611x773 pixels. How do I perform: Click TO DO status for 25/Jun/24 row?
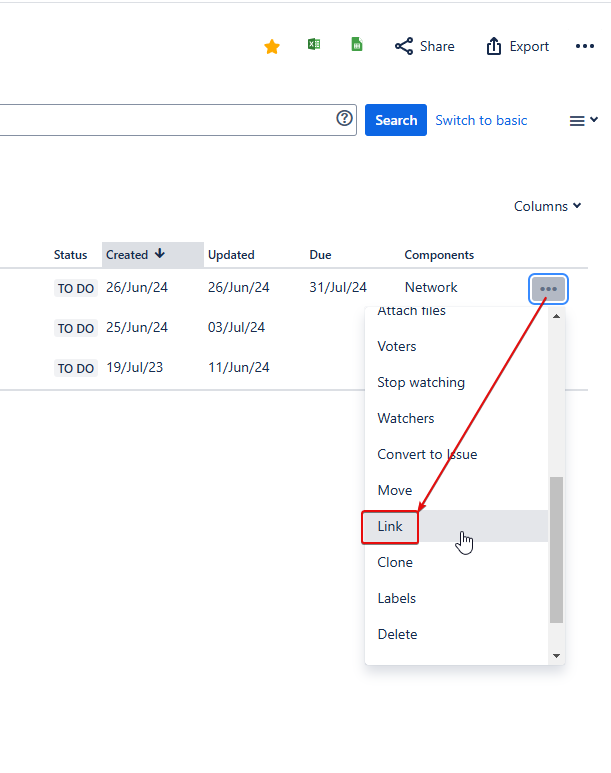pyautogui.click(x=75, y=328)
